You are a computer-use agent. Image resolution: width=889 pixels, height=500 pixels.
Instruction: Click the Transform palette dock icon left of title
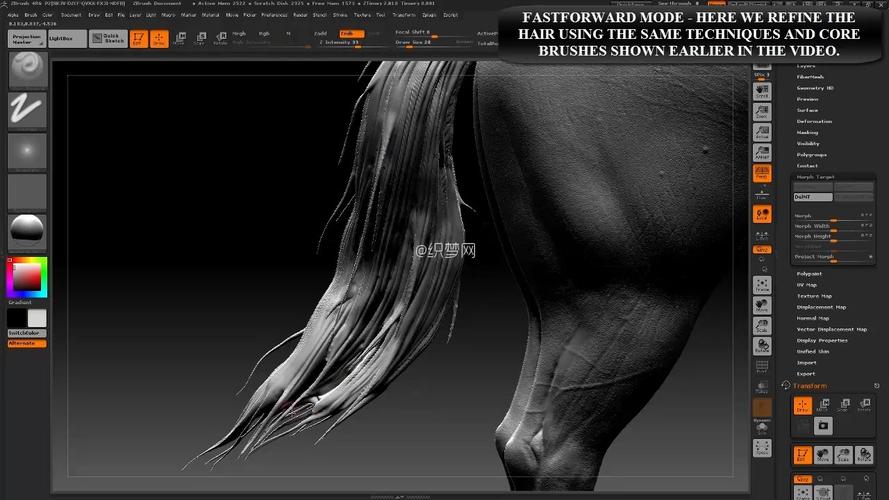pyautogui.click(x=785, y=385)
